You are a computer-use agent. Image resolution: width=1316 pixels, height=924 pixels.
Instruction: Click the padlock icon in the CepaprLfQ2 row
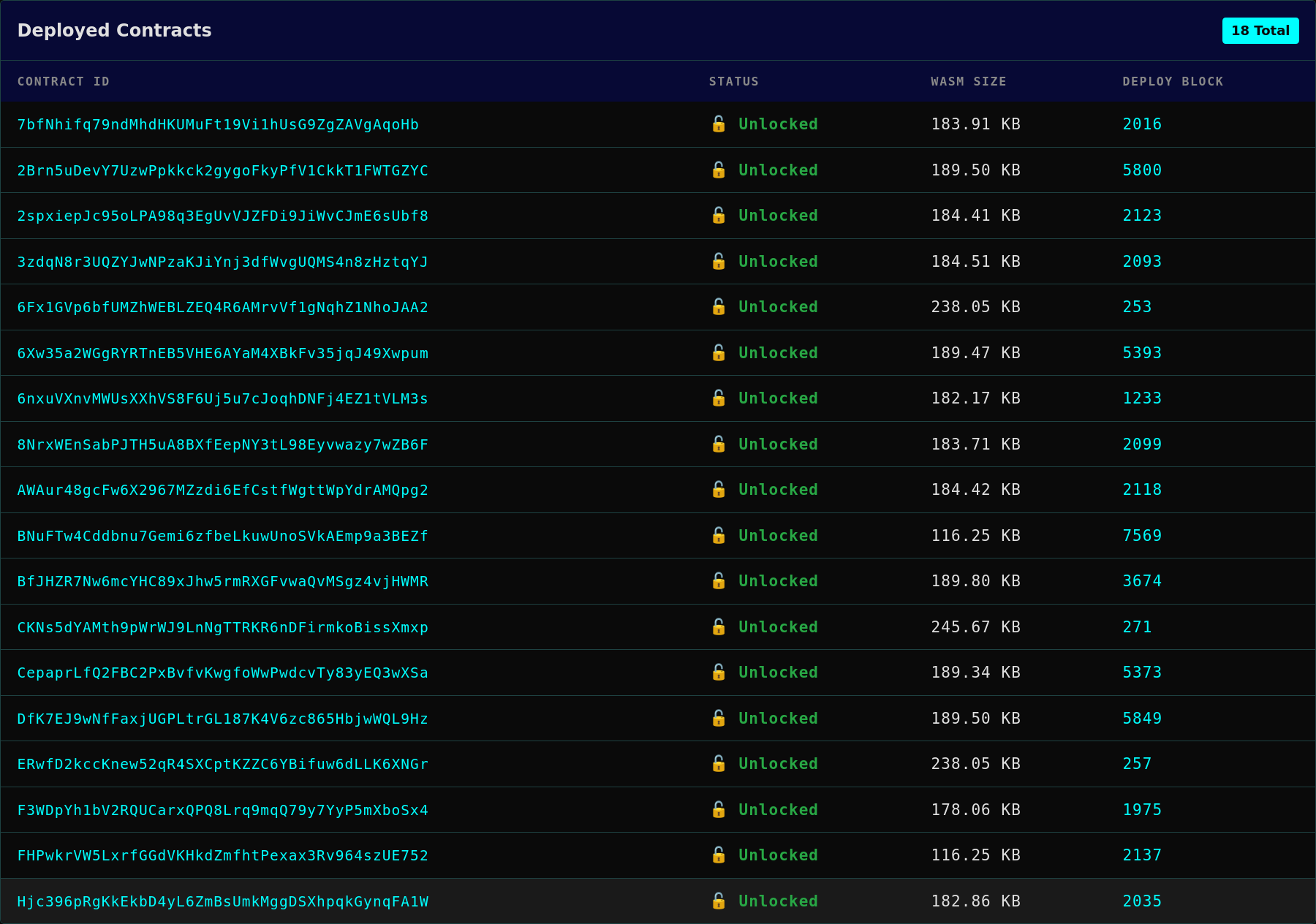(719, 672)
